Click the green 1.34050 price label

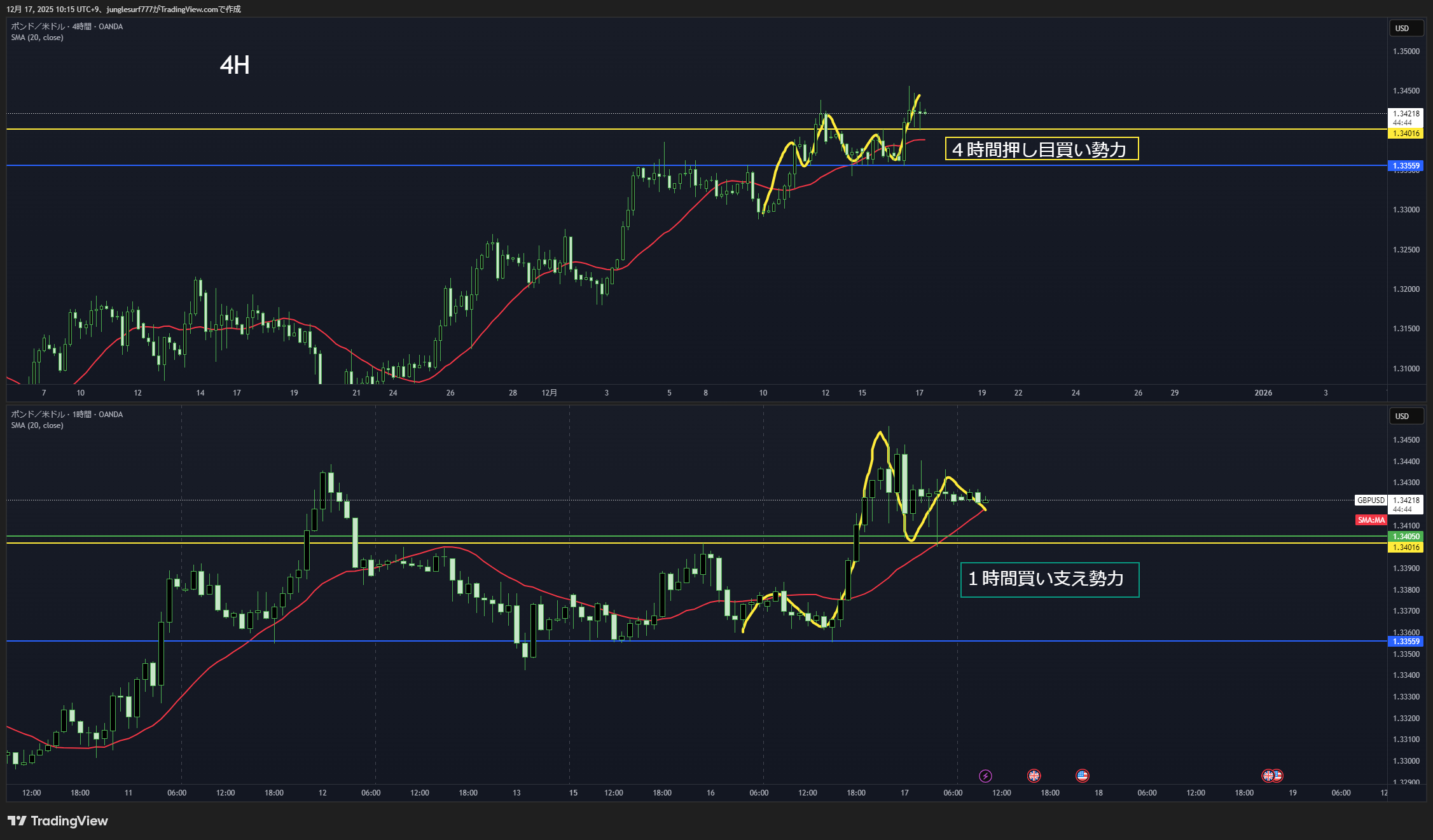[x=1406, y=537]
